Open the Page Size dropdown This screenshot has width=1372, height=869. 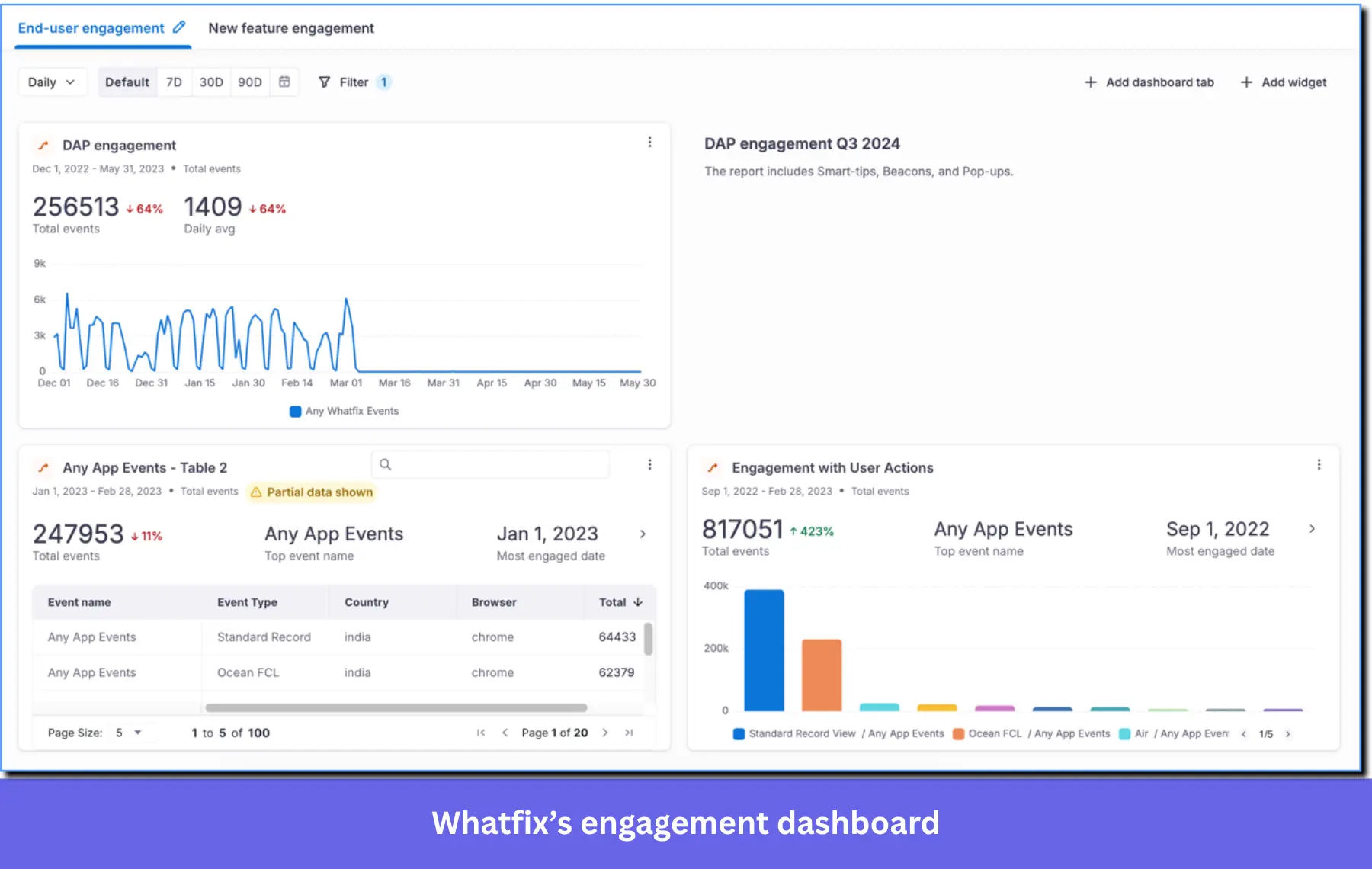click(x=129, y=733)
